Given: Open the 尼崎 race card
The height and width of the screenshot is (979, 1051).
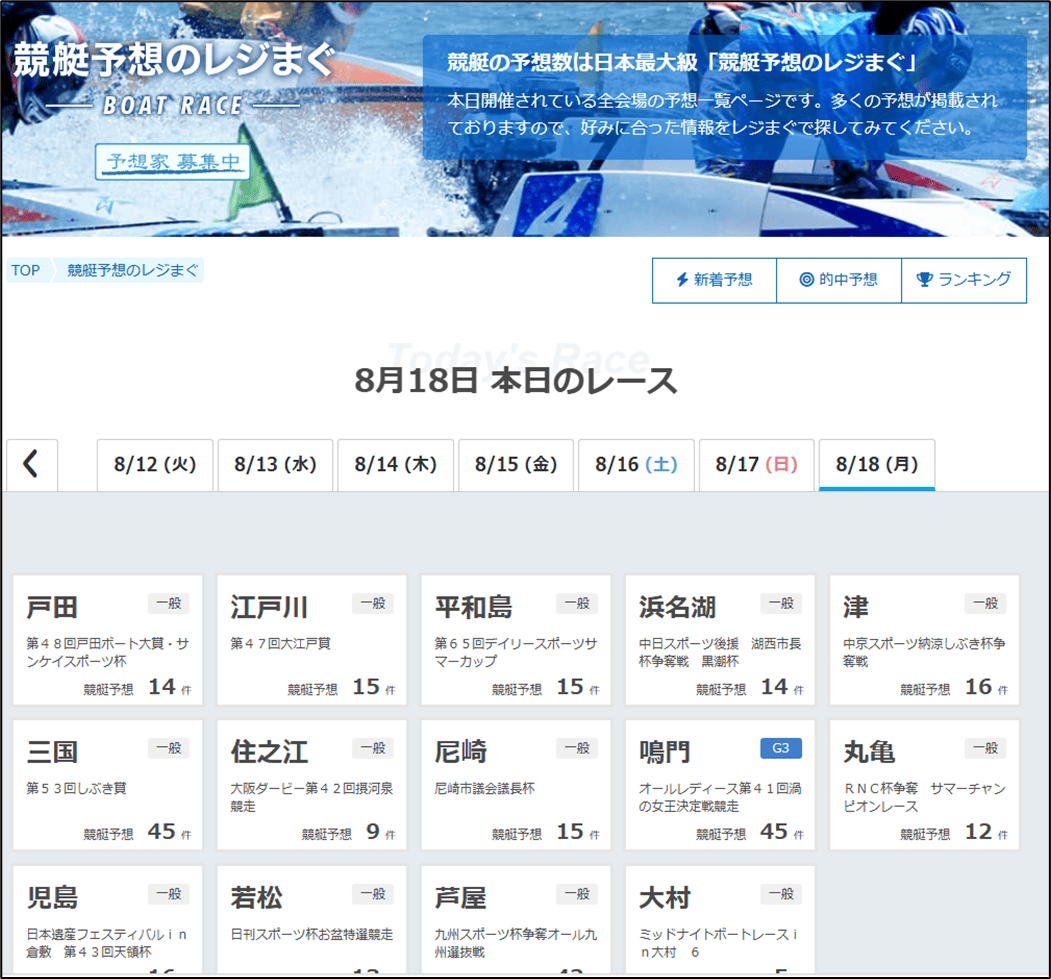Looking at the screenshot, I should pos(516,785).
